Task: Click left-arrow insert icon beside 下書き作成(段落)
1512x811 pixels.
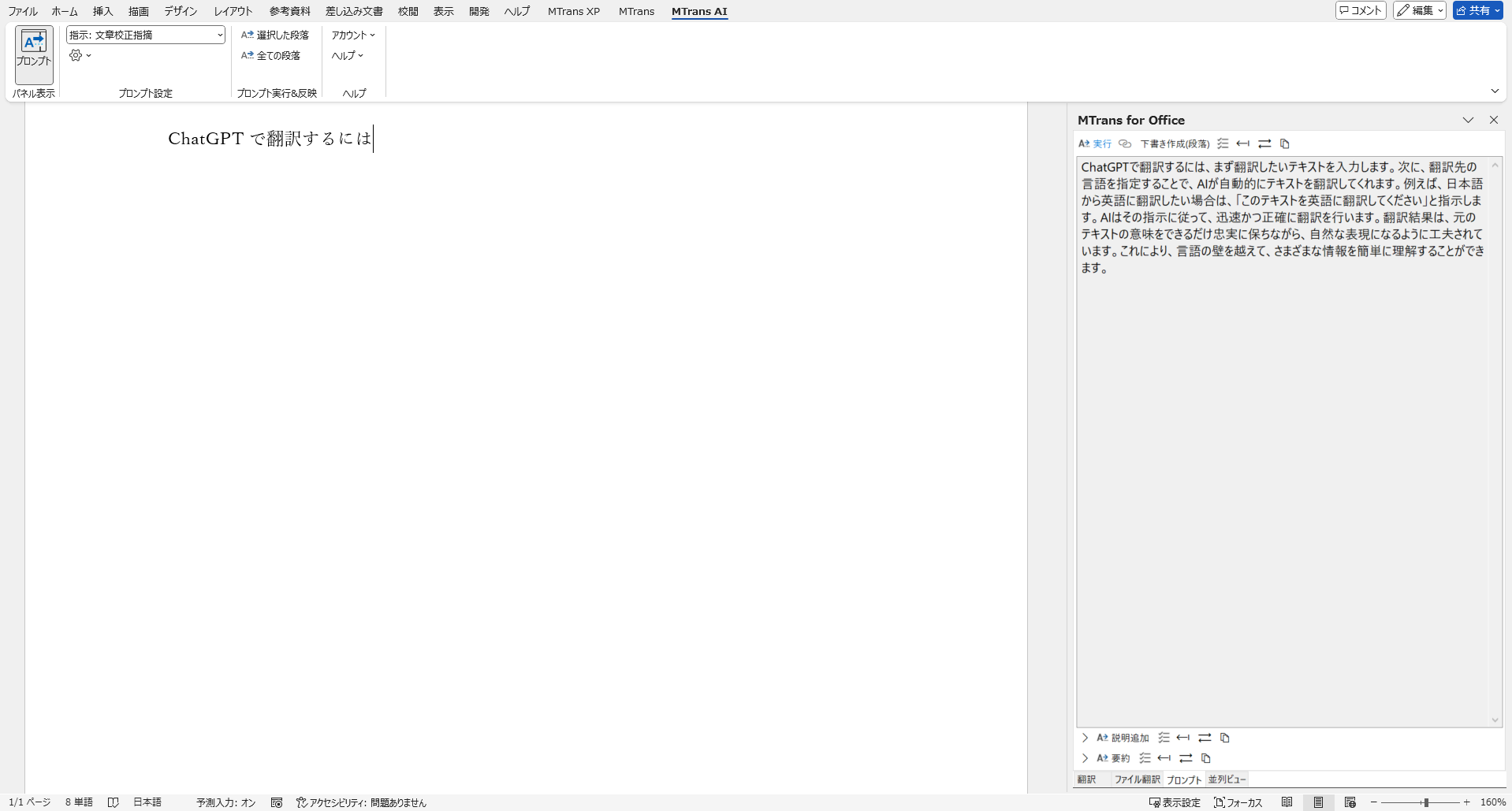Action: pos(1243,143)
